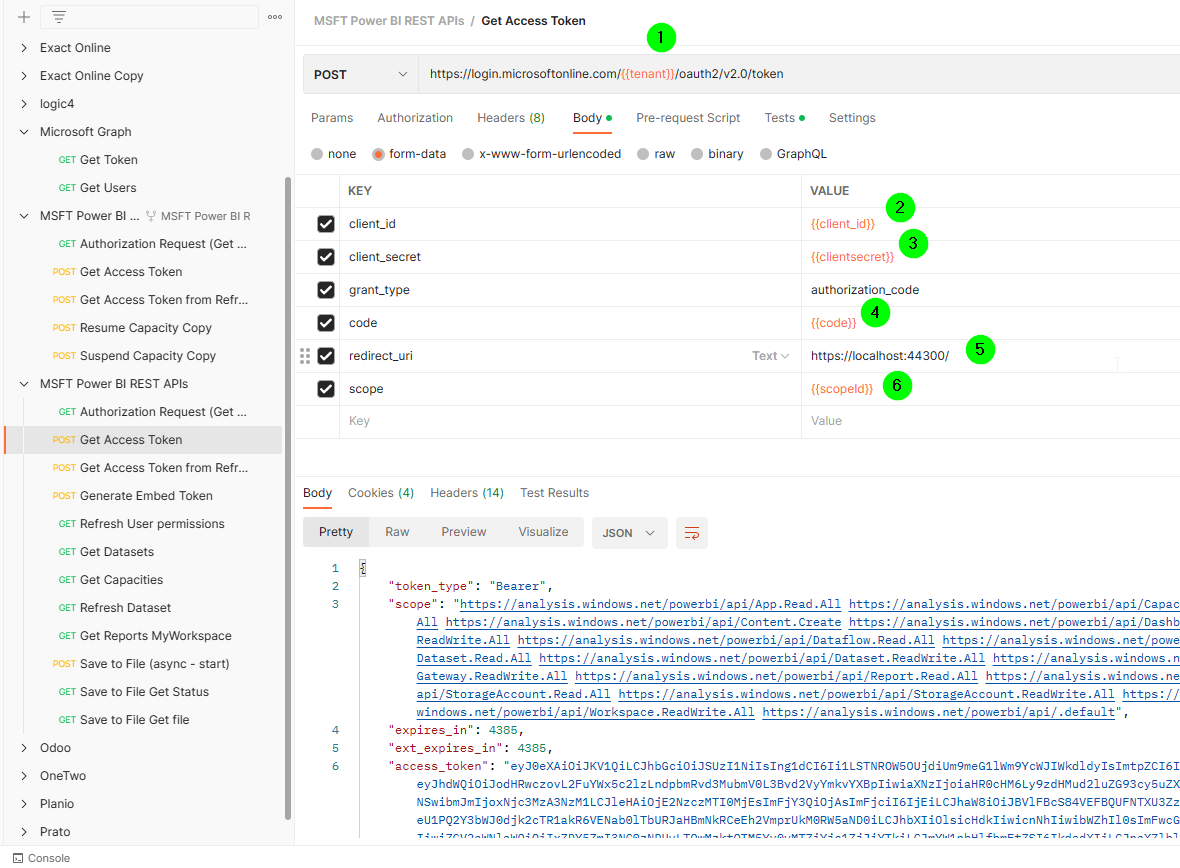Click the fork icon beside MSFT Power BI
Image resolution: width=1180 pixels, height=868 pixels.
point(151,216)
